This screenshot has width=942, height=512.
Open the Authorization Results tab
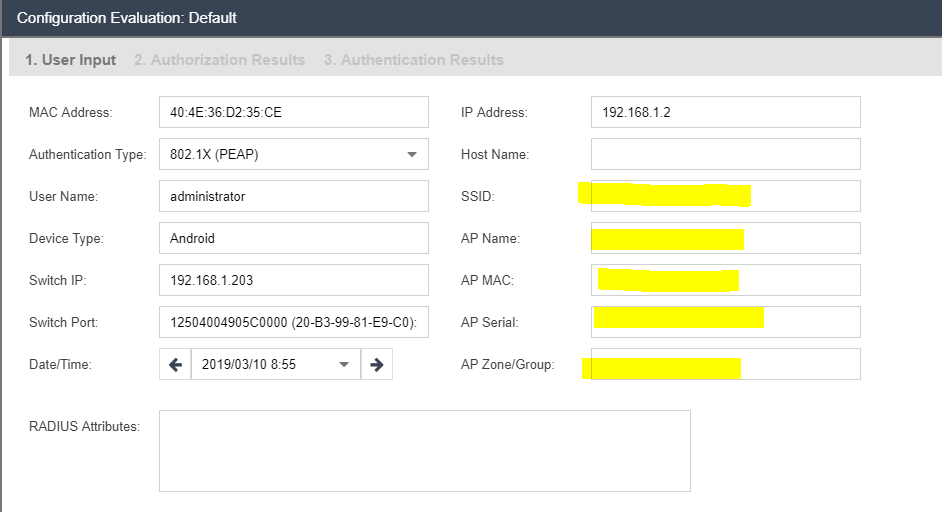[x=220, y=60]
